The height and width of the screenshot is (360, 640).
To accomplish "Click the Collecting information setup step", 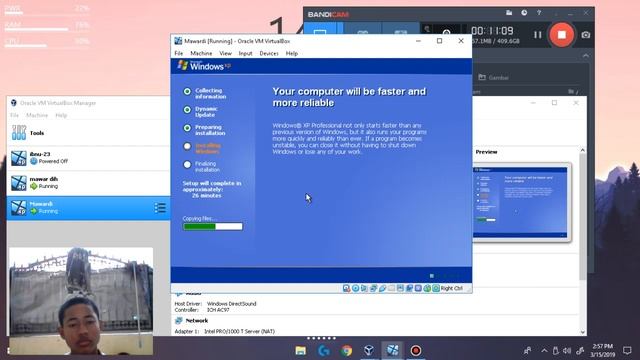I will [210, 93].
